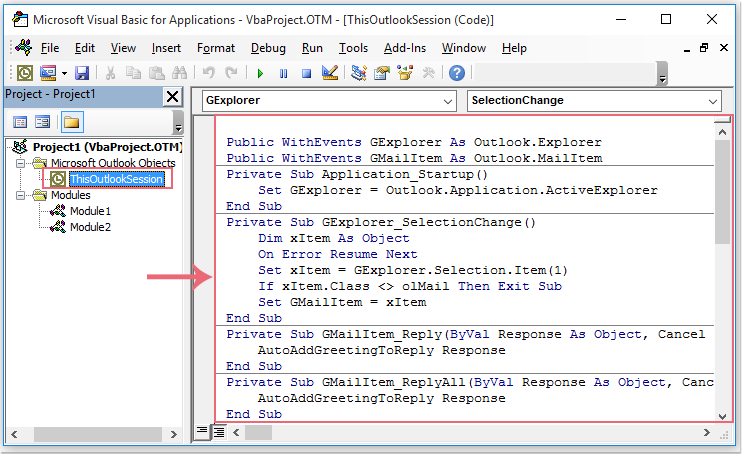Click View Code button in Project panel
Viewport: 742px width, 454px height.
20,122
